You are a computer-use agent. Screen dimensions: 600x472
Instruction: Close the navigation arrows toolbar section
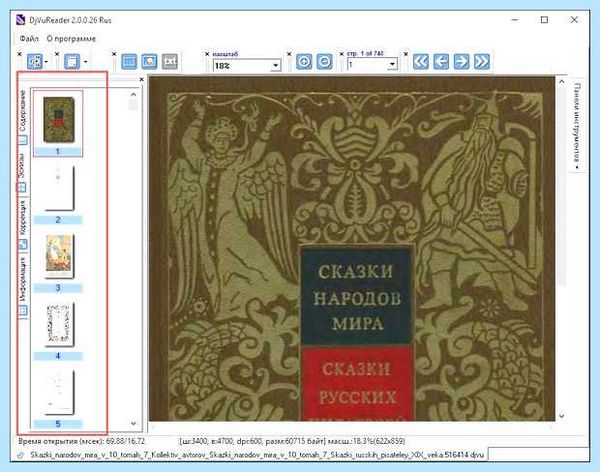[x=406, y=54]
